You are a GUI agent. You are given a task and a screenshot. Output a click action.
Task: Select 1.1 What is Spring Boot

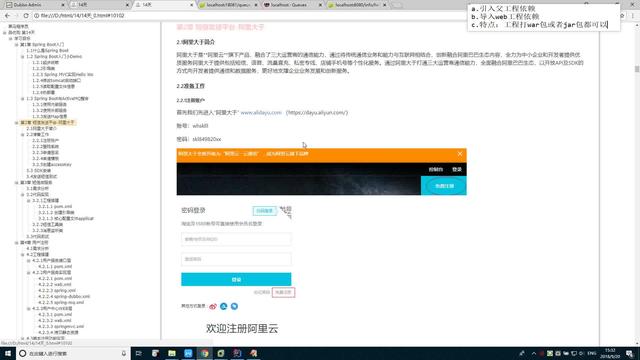pyautogui.click(x=47, y=51)
